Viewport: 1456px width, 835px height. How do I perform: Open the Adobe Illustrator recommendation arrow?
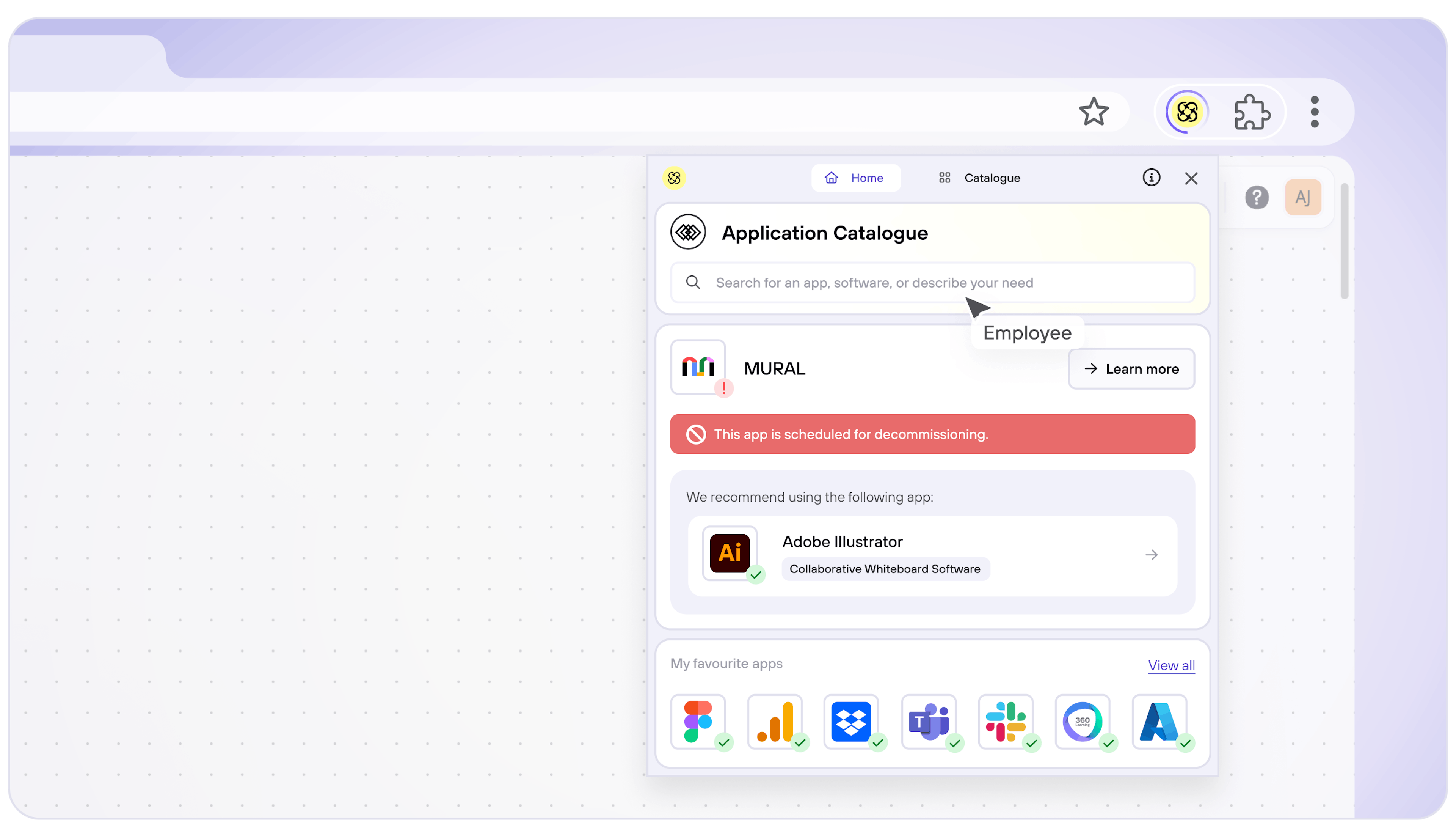pos(1151,555)
